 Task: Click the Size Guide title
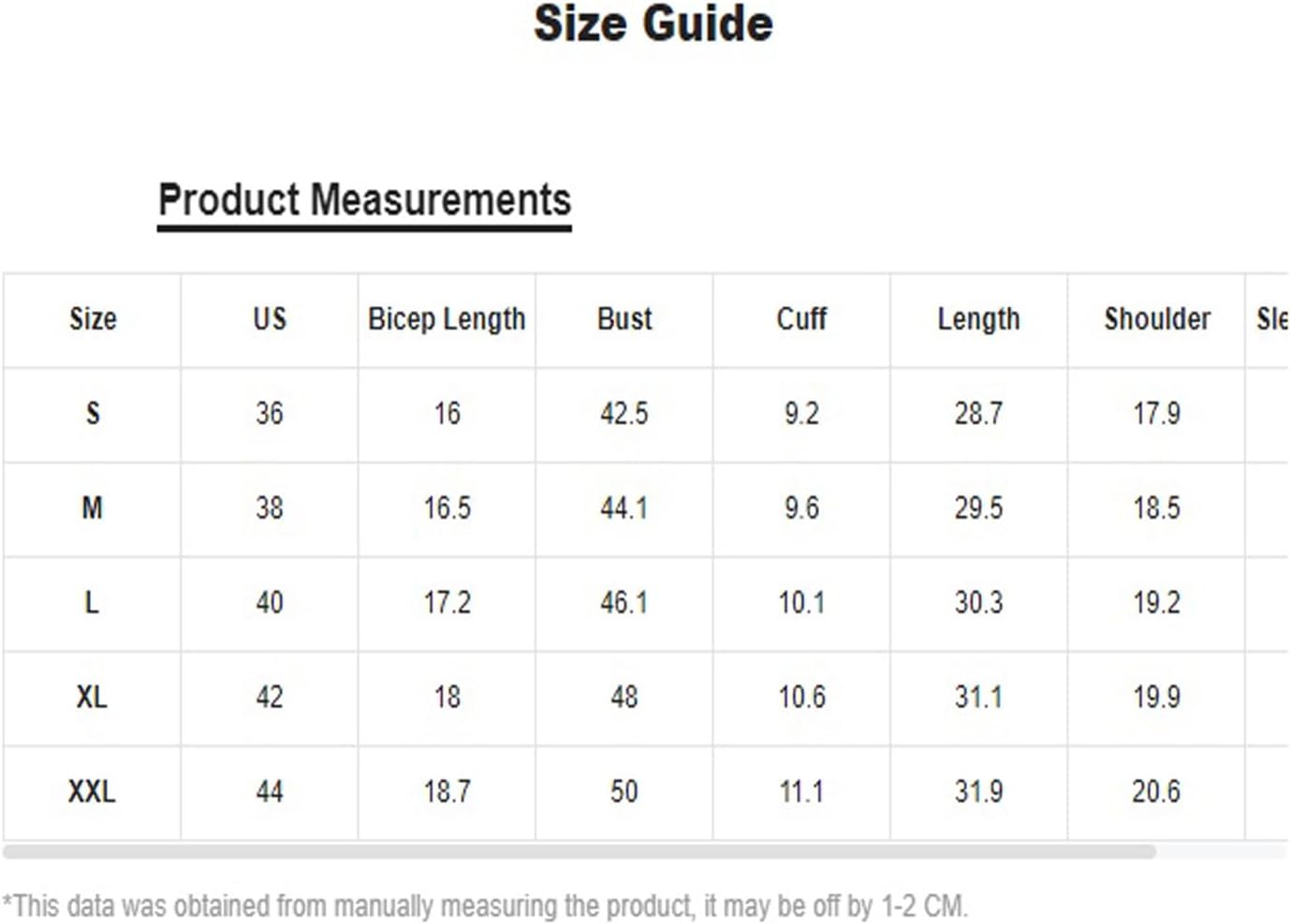pos(653,24)
